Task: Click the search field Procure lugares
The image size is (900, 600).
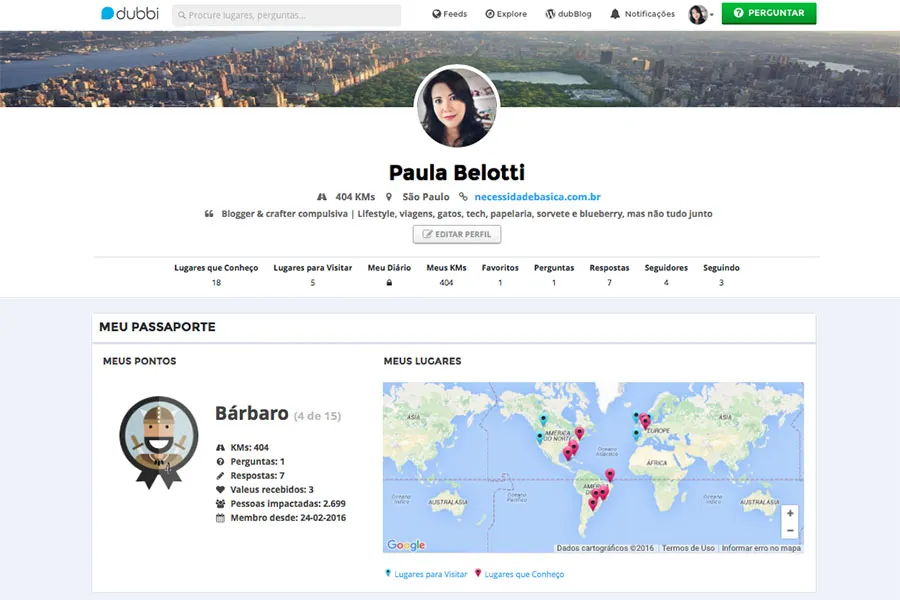Action: point(286,15)
